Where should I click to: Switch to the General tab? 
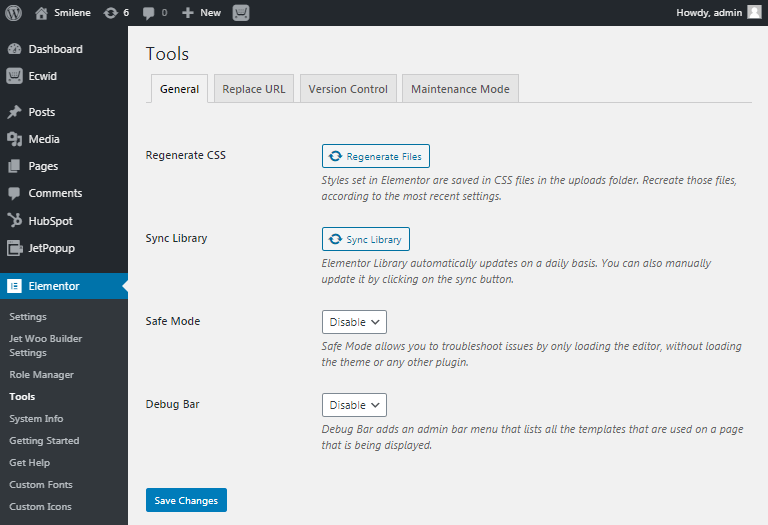click(179, 89)
